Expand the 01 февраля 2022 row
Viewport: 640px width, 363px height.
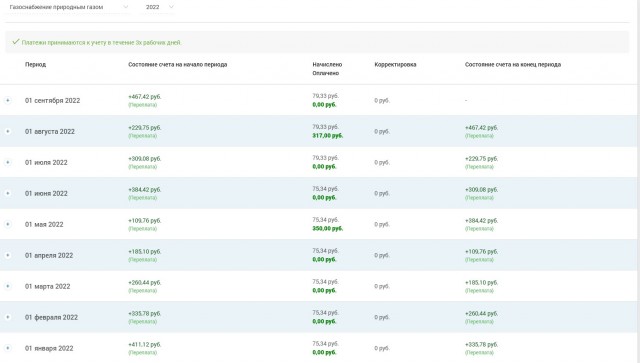click(8, 317)
